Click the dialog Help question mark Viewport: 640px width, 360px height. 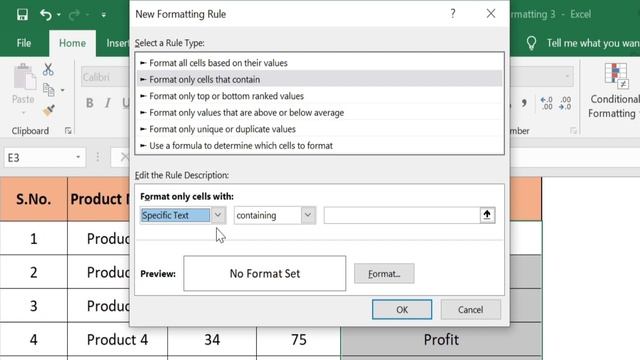point(453,14)
